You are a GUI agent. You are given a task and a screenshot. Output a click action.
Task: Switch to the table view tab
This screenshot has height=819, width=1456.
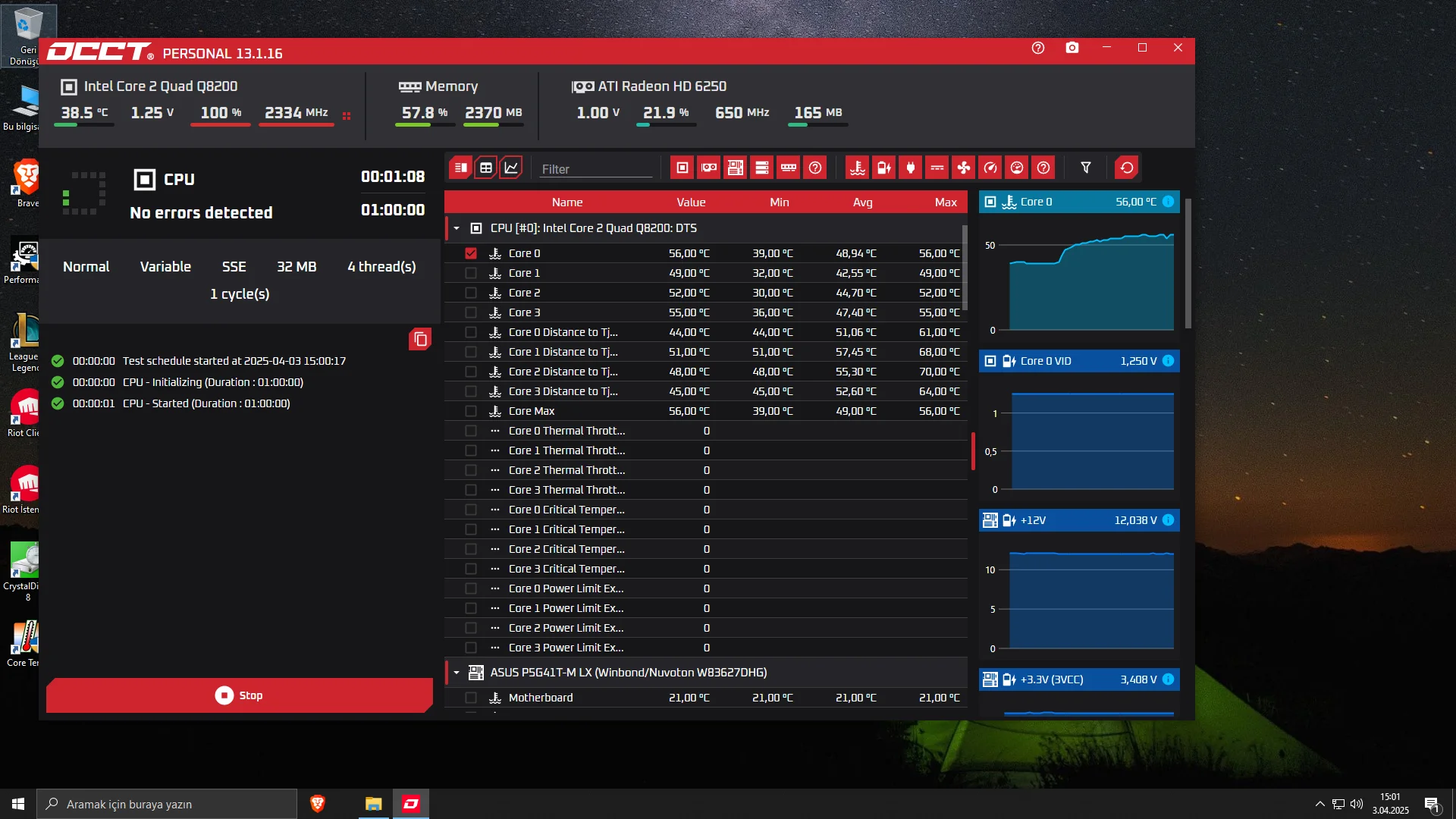pos(486,168)
